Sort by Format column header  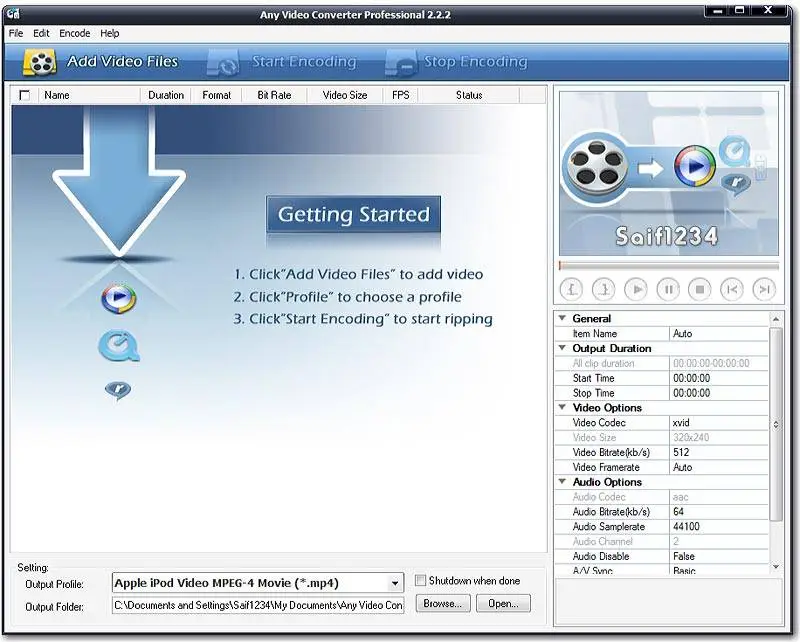tap(216, 95)
